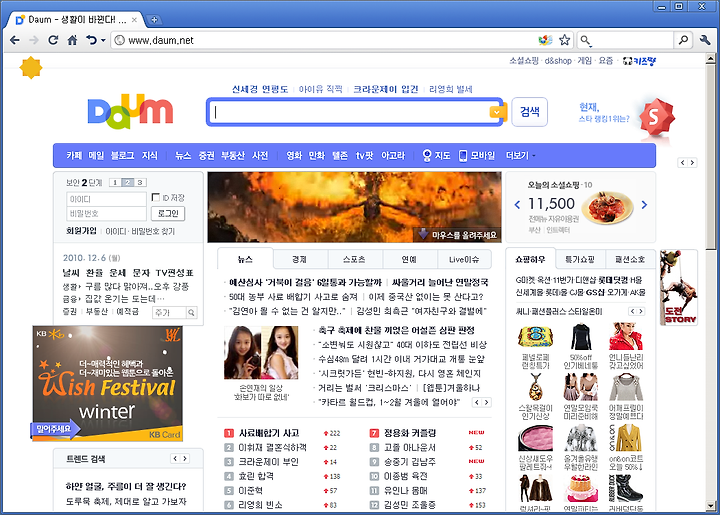The width and height of the screenshot is (720, 515).
Task: Click the undo closed tab icon
Action: click(x=91, y=40)
